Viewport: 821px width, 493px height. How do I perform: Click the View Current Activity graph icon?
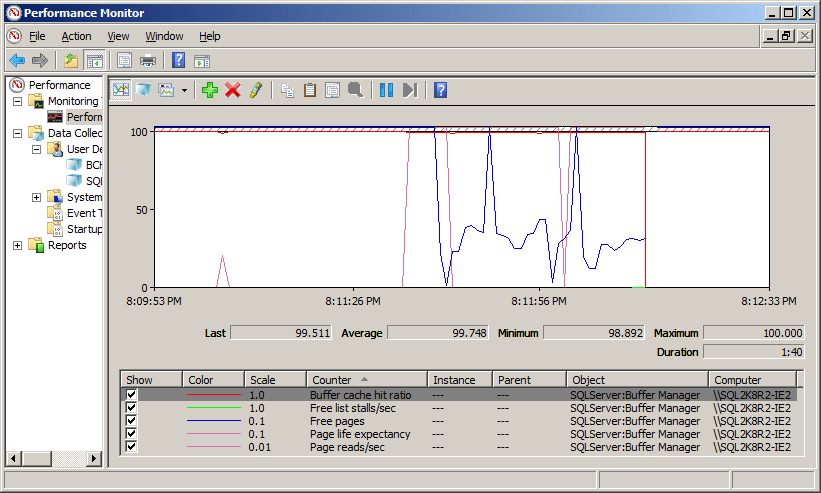(121, 90)
